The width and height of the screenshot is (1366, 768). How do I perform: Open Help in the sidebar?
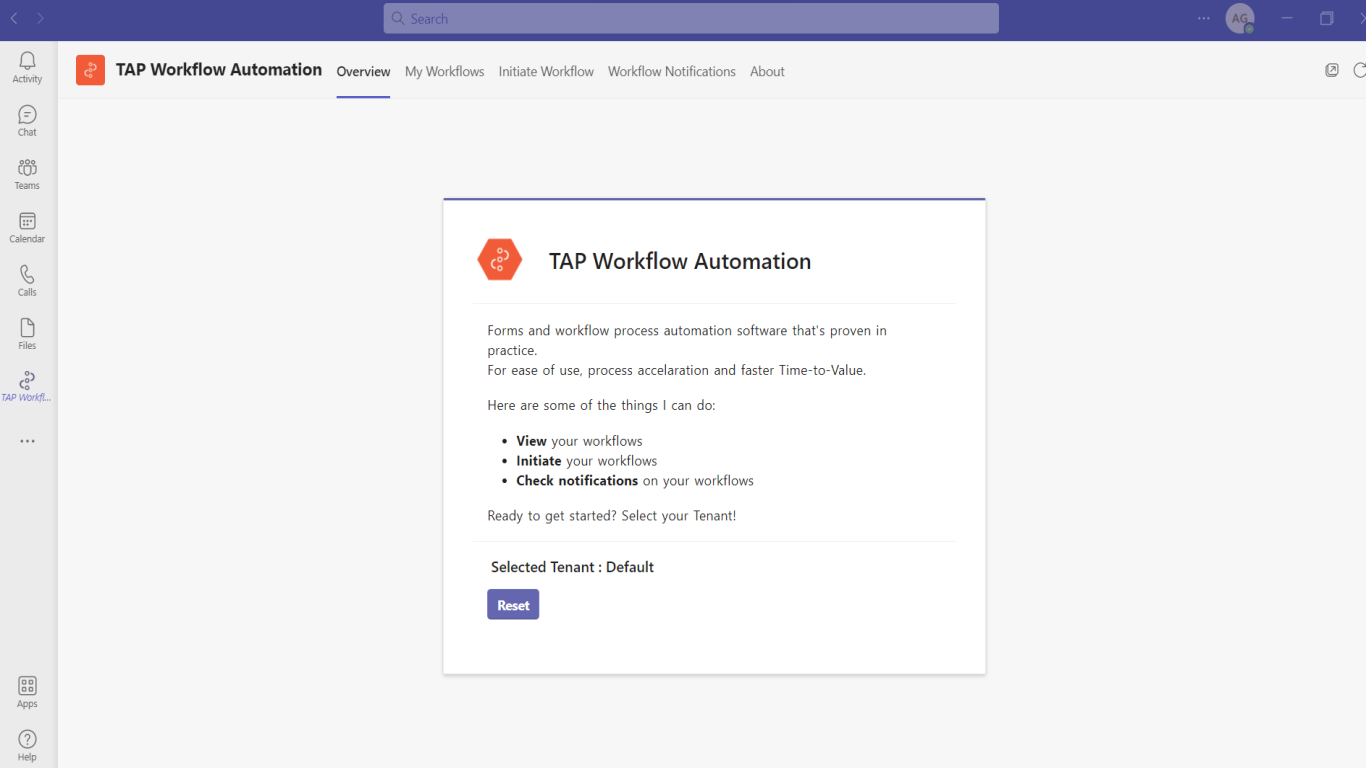(x=27, y=745)
